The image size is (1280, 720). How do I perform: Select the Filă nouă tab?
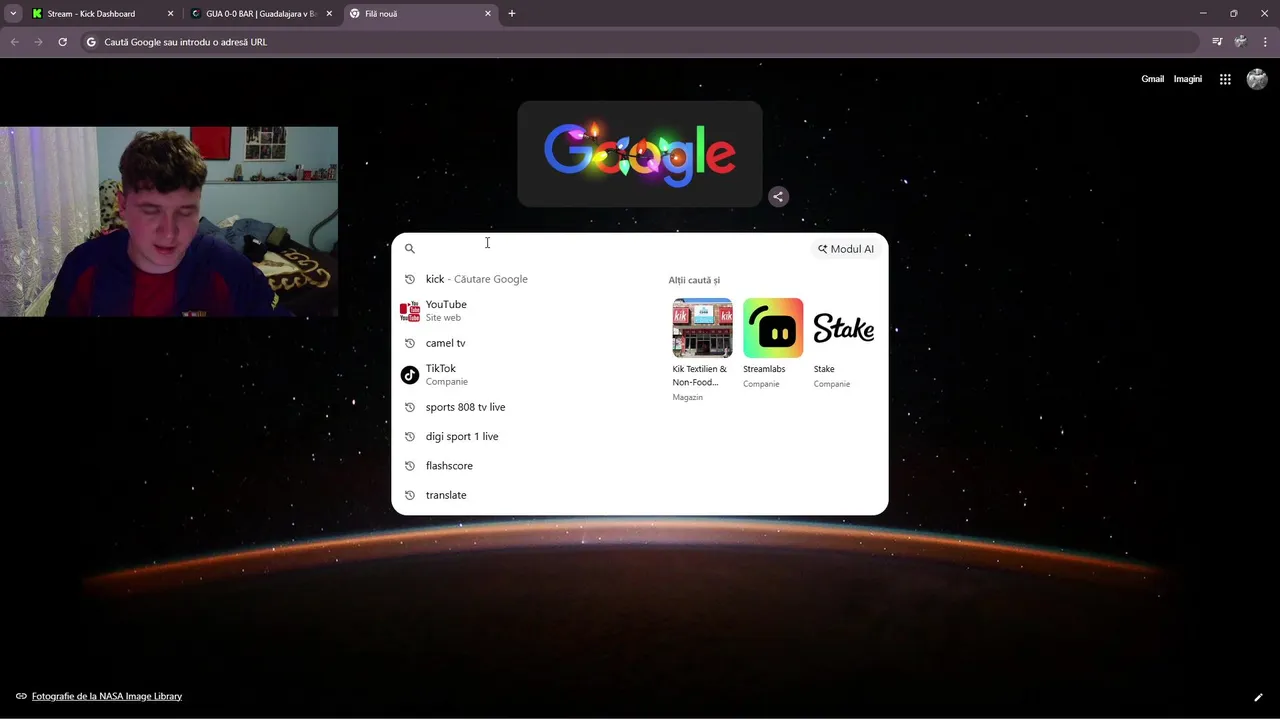click(420, 14)
